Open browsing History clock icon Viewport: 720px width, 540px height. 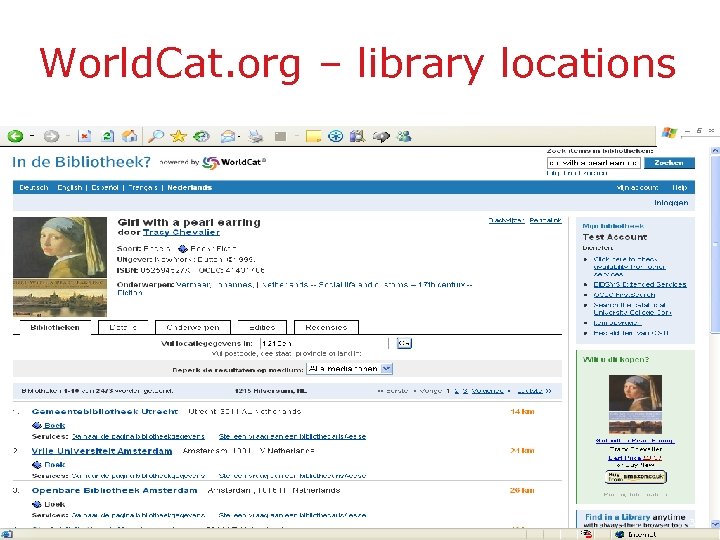coord(201,136)
